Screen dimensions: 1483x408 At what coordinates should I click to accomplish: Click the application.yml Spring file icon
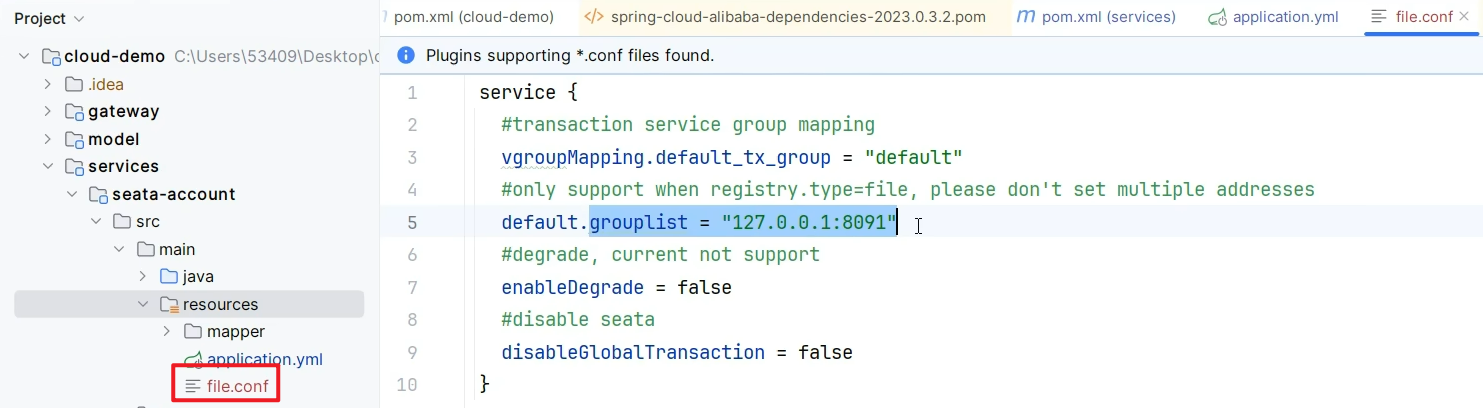click(193, 359)
